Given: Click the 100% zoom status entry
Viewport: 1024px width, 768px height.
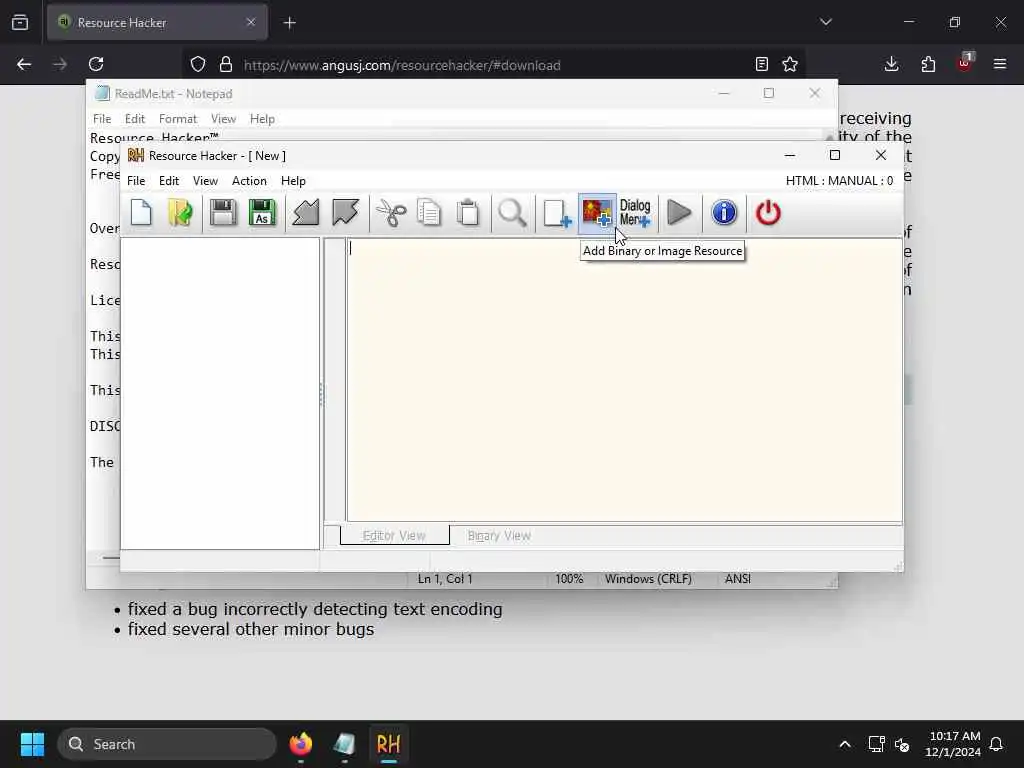Looking at the screenshot, I should [569, 579].
